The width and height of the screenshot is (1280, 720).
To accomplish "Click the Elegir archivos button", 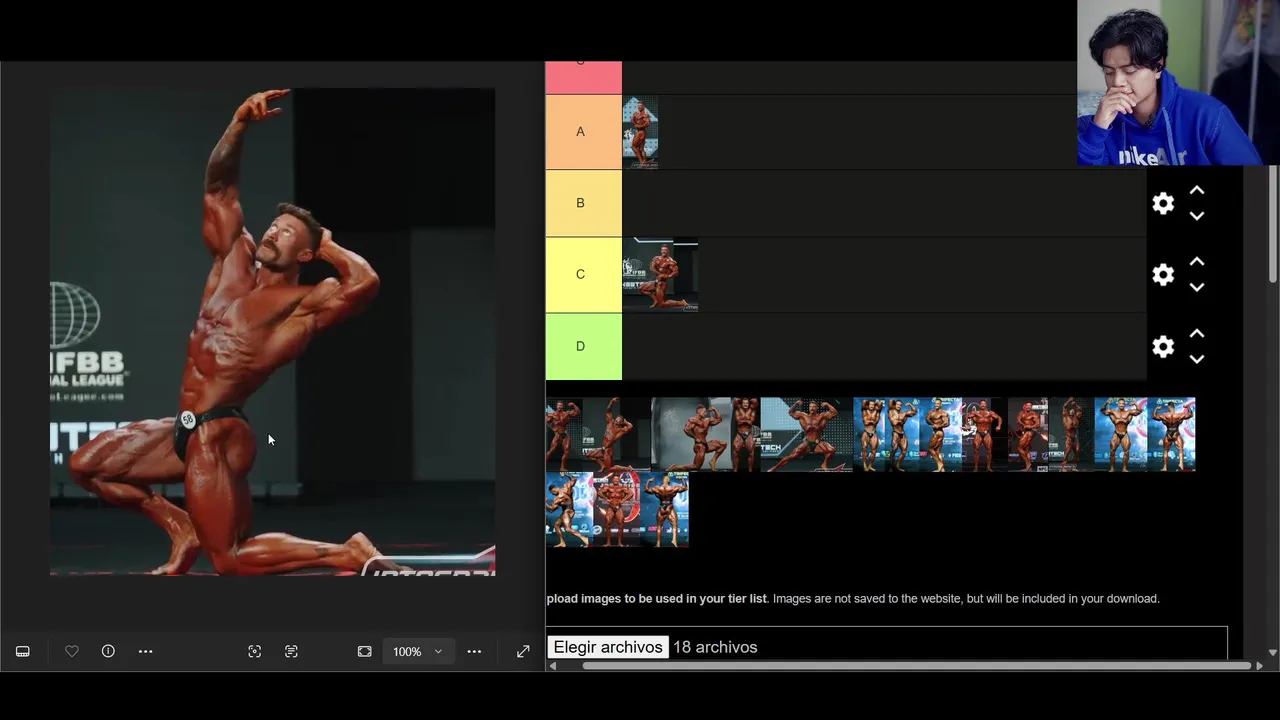I will click(x=608, y=647).
